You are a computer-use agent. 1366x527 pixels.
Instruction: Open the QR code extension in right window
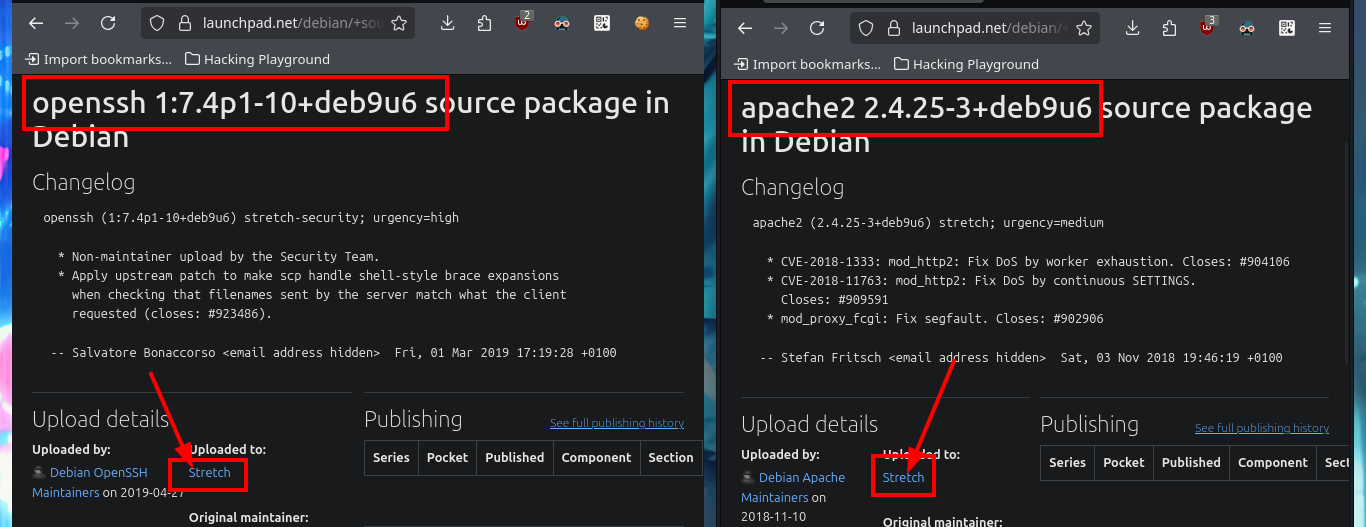tap(1286, 28)
